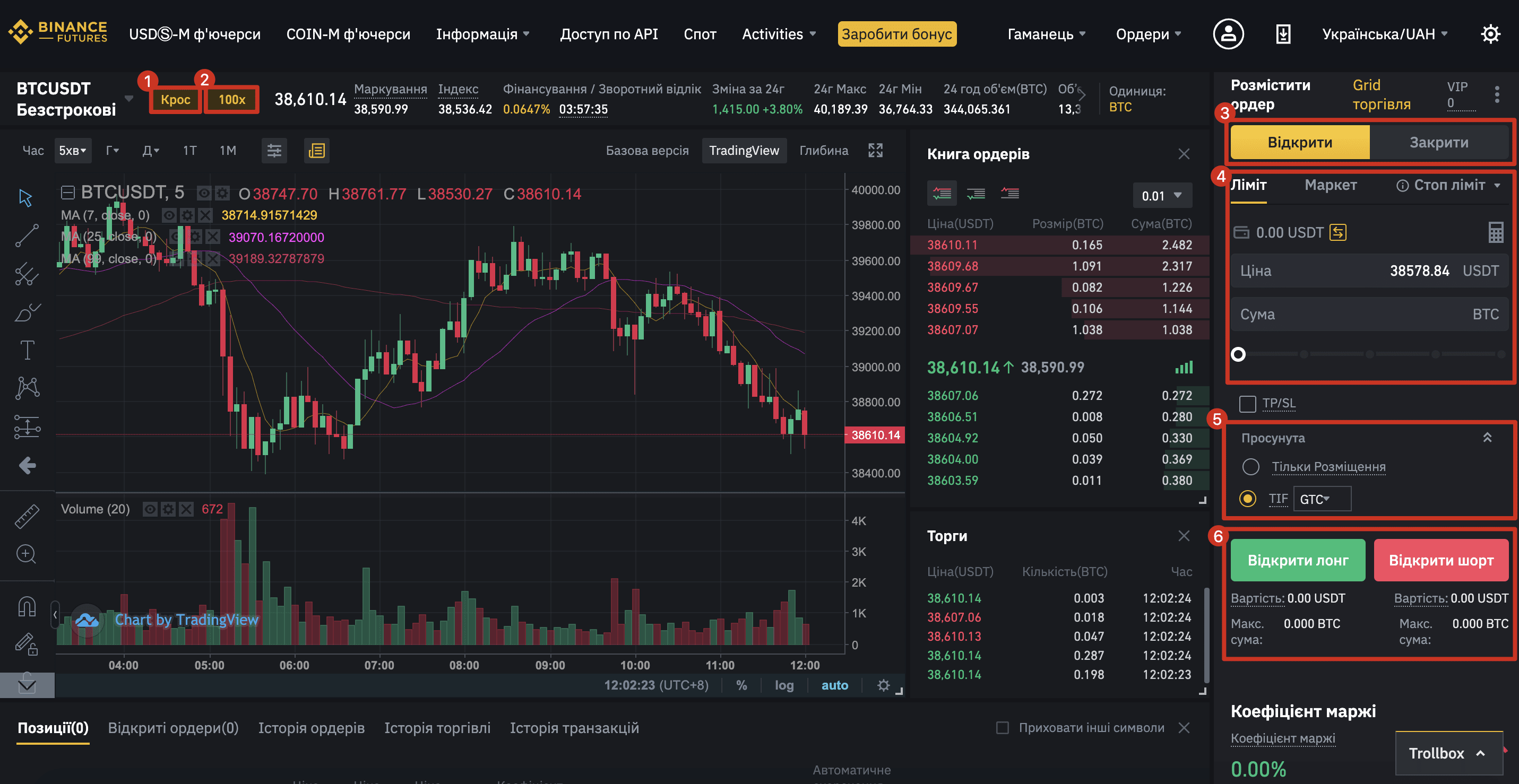The width and height of the screenshot is (1519, 784).
Task: Toggle the lock drawings pencil icon
Action: 27,644
